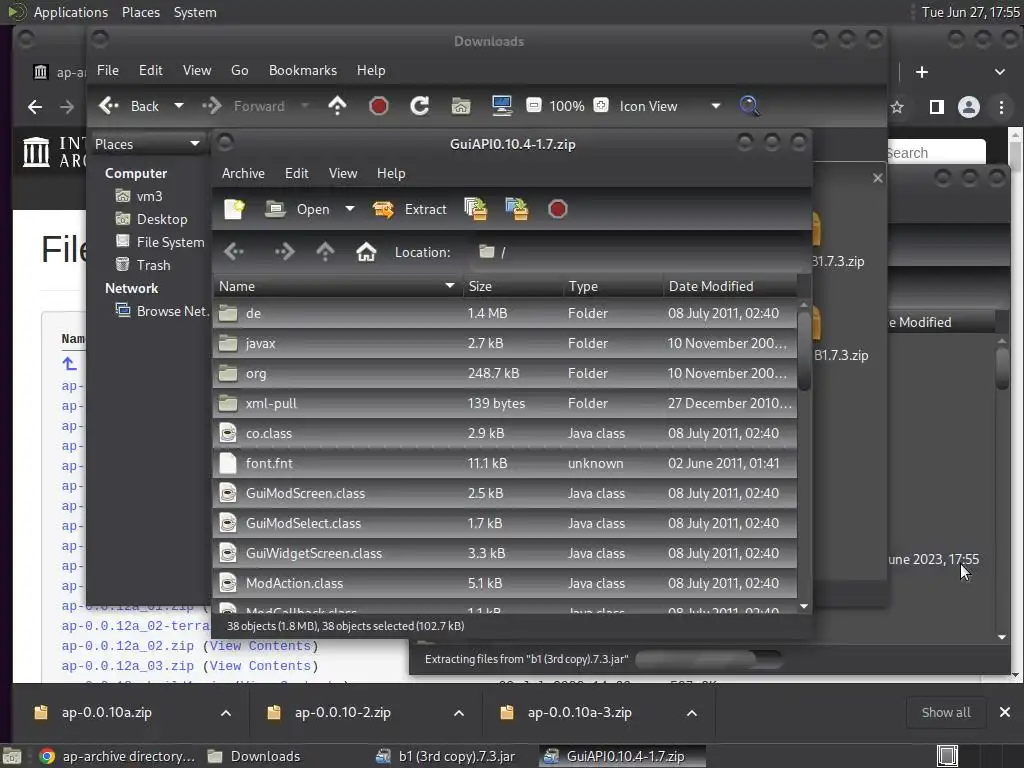Open the archive manager View menu

tap(343, 174)
